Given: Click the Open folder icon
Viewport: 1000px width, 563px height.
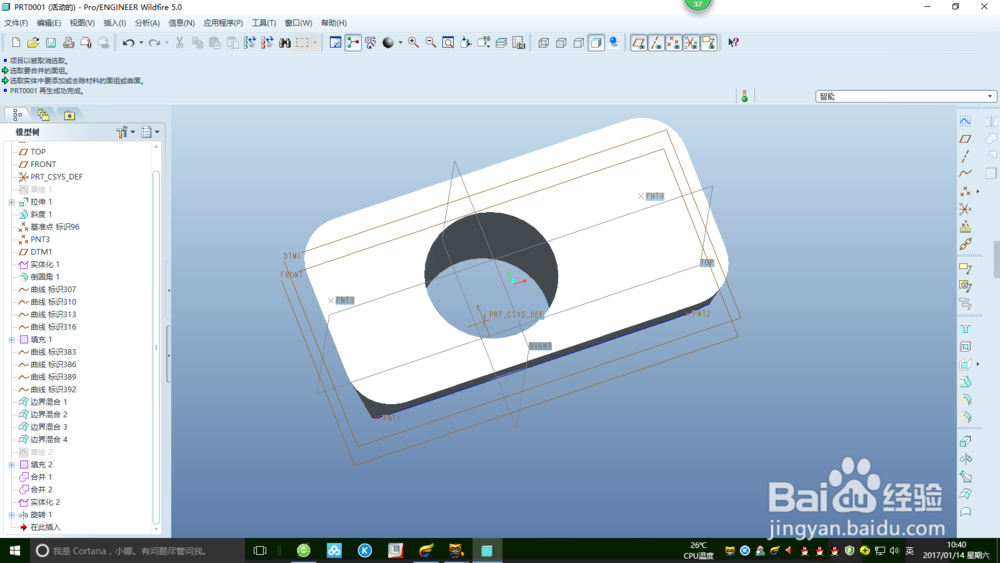Looking at the screenshot, I should 33,43.
